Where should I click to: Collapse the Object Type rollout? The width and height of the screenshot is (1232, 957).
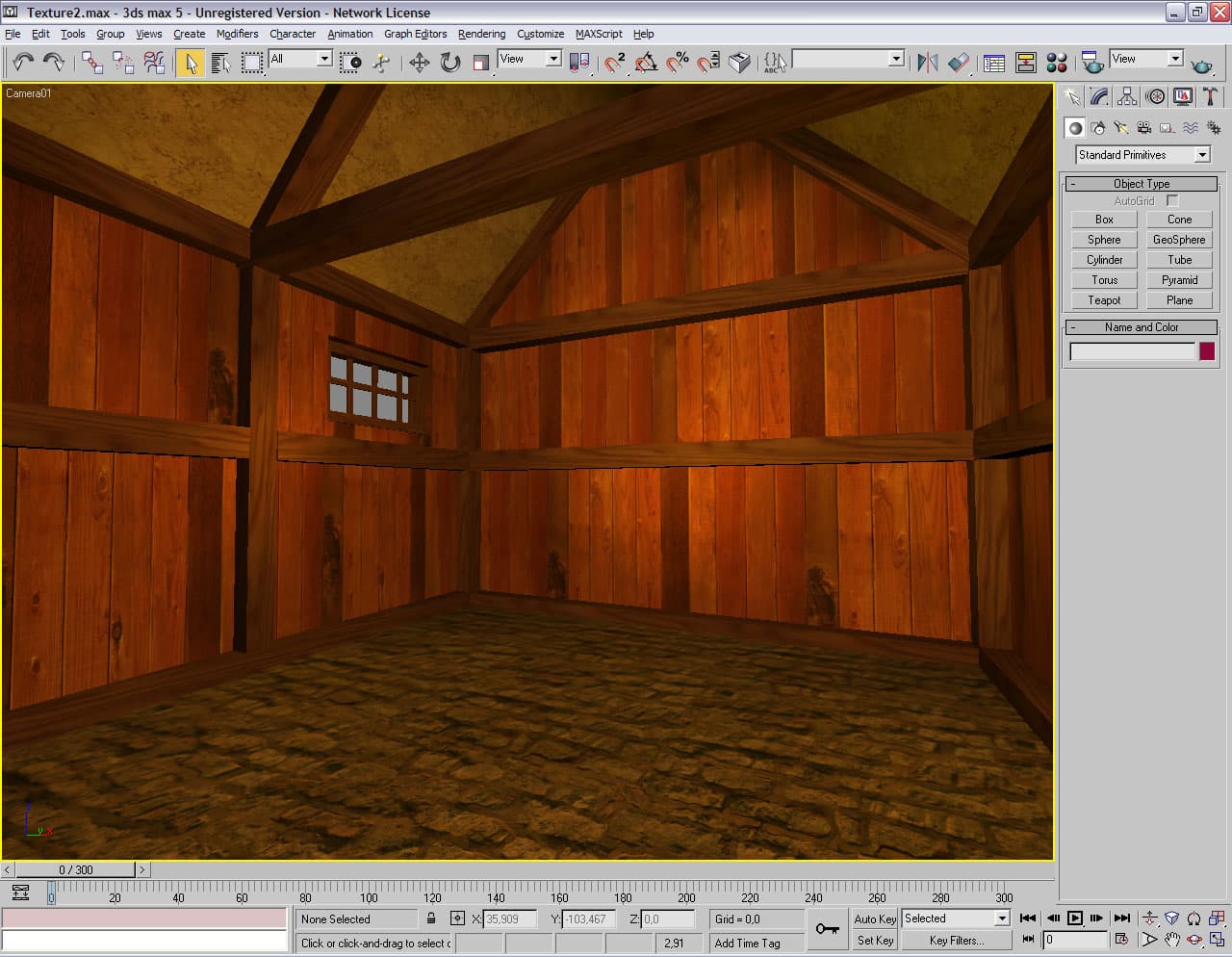(1142, 183)
